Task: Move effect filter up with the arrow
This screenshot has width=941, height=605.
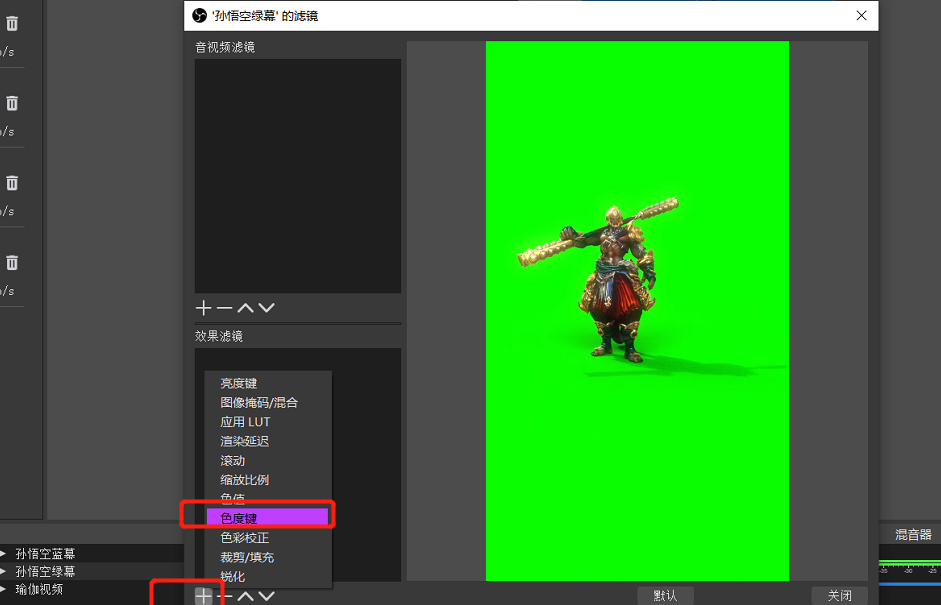Action: [245, 596]
